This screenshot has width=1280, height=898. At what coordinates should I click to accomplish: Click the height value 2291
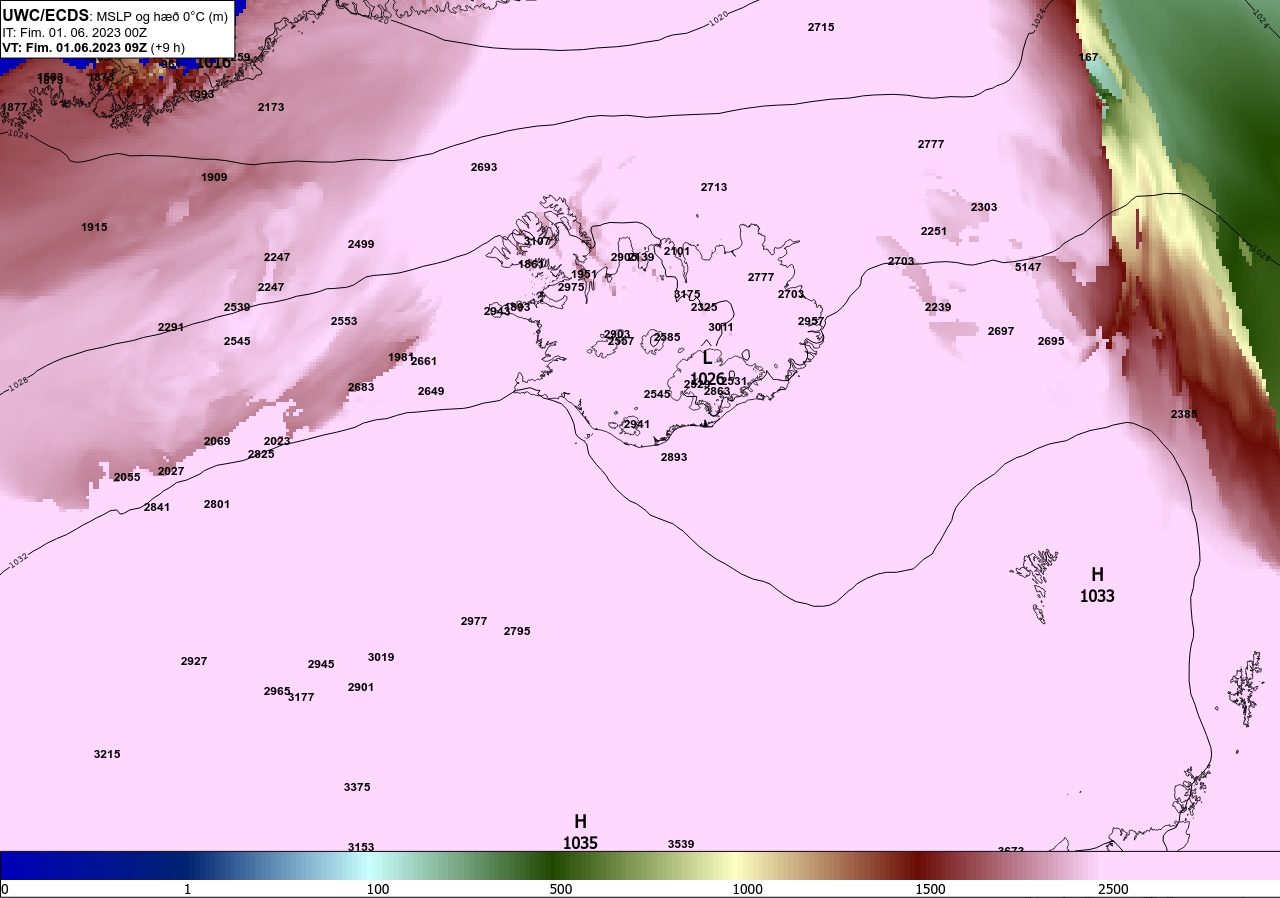click(171, 327)
